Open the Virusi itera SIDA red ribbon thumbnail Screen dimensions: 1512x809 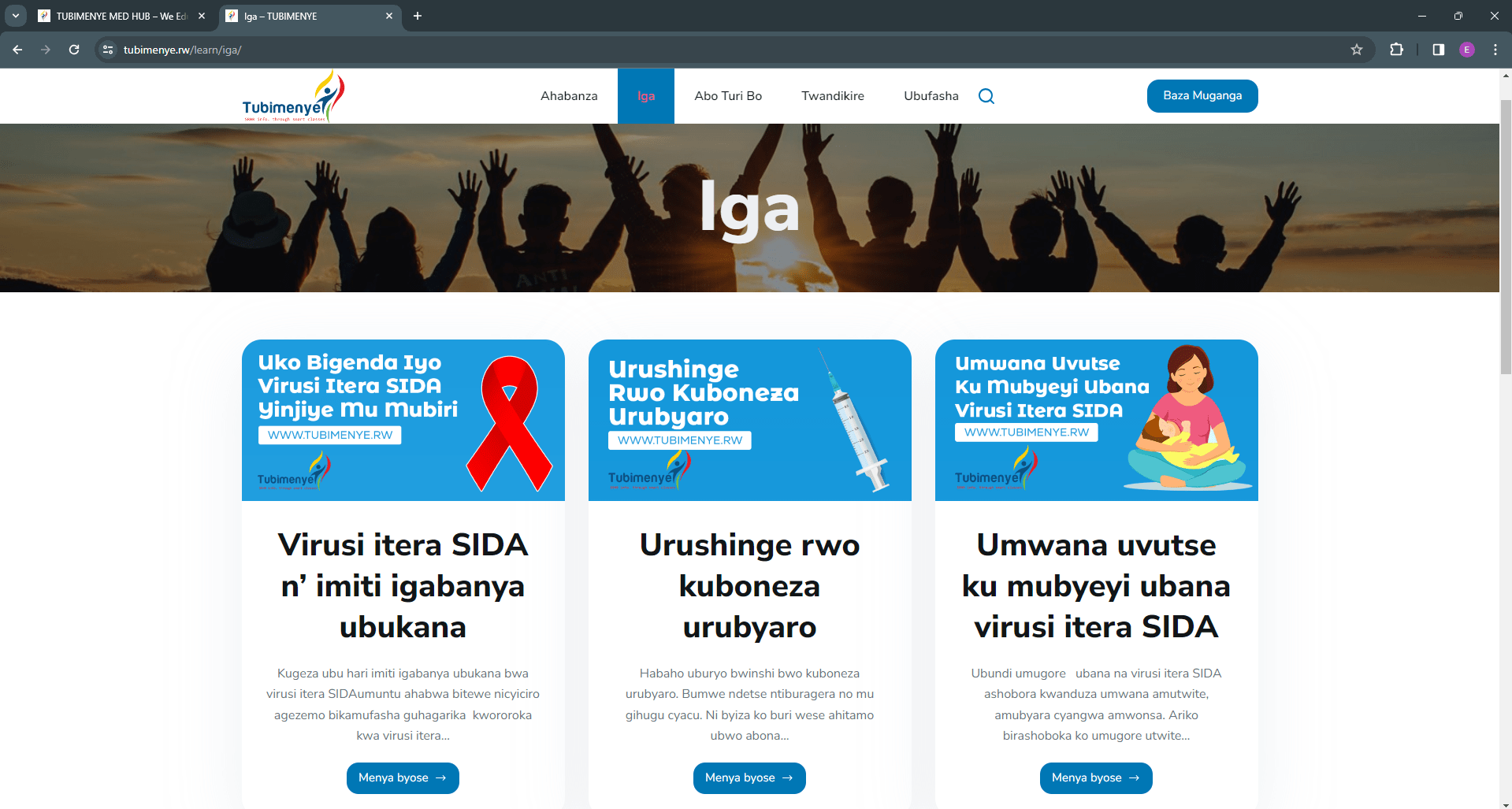[403, 420]
